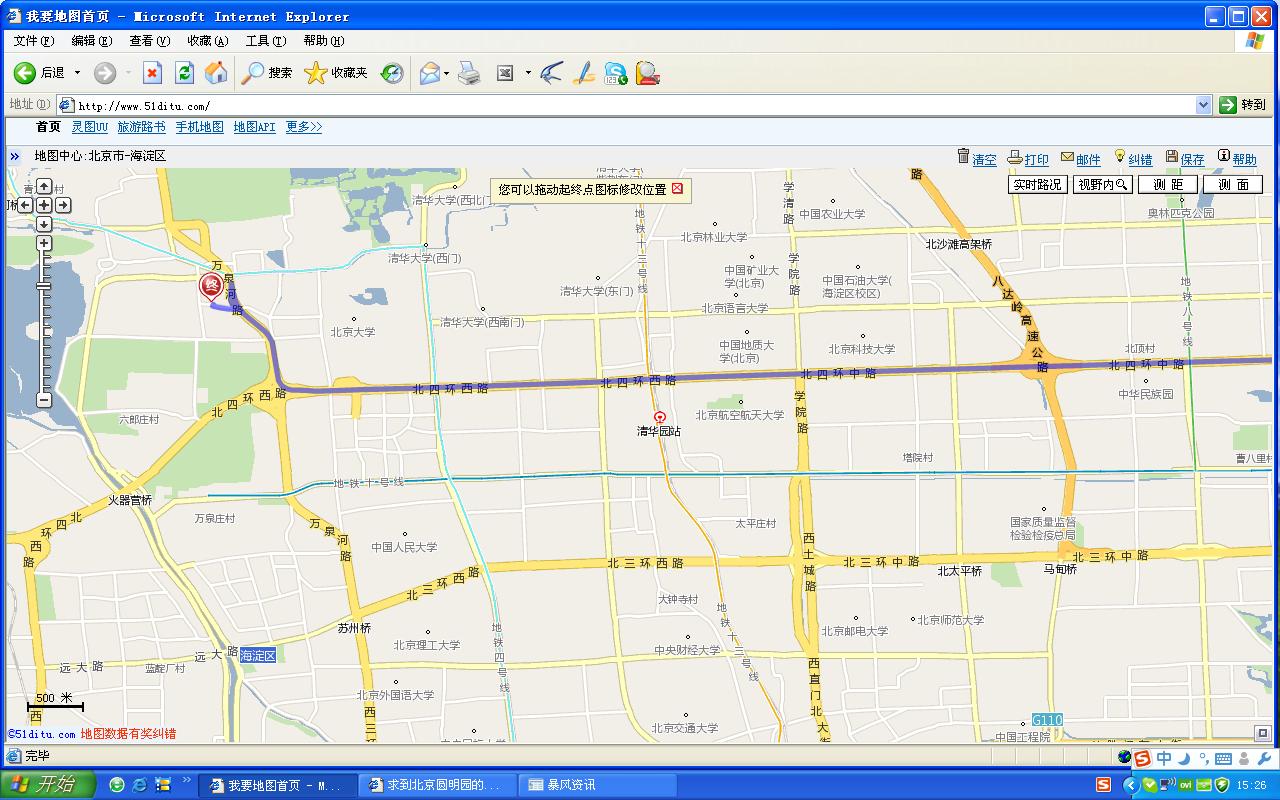Image resolution: width=1280 pixels, height=800 pixels.
Task: Pan the map right with the right arrow
Action: tap(63, 205)
